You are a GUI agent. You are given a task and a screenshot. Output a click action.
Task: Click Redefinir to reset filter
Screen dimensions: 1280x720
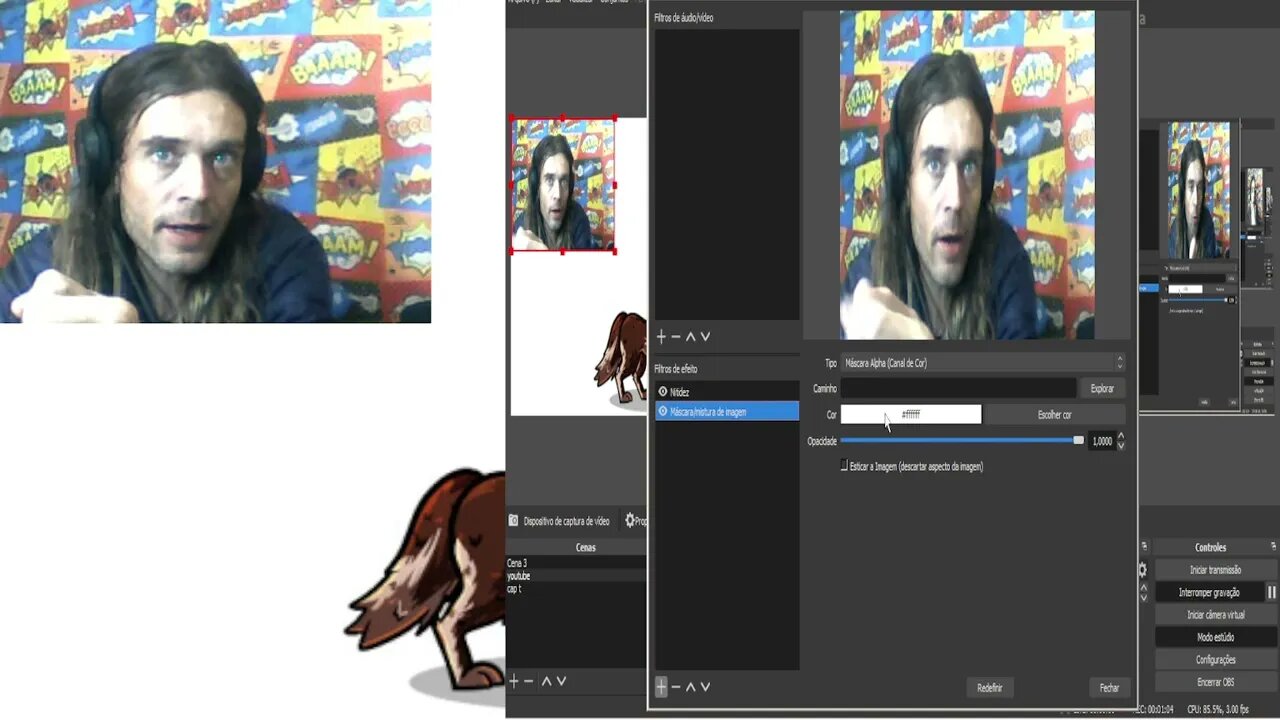[990, 687]
